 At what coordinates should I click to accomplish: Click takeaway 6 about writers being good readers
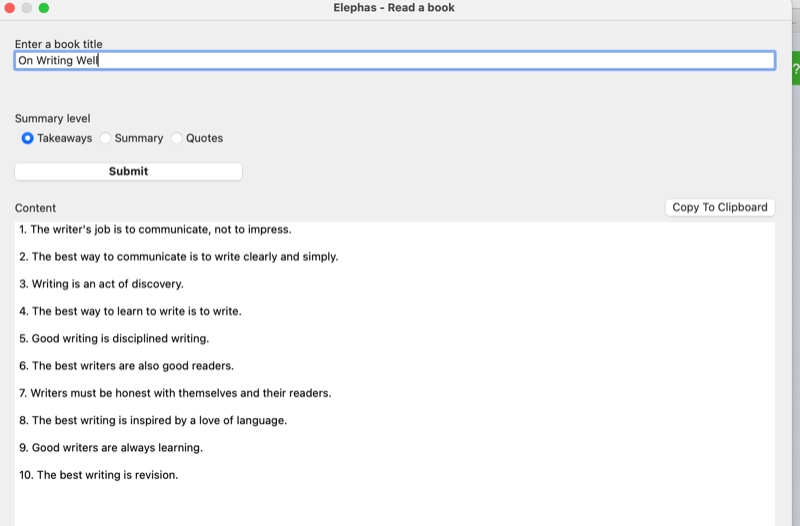point(126,366)
